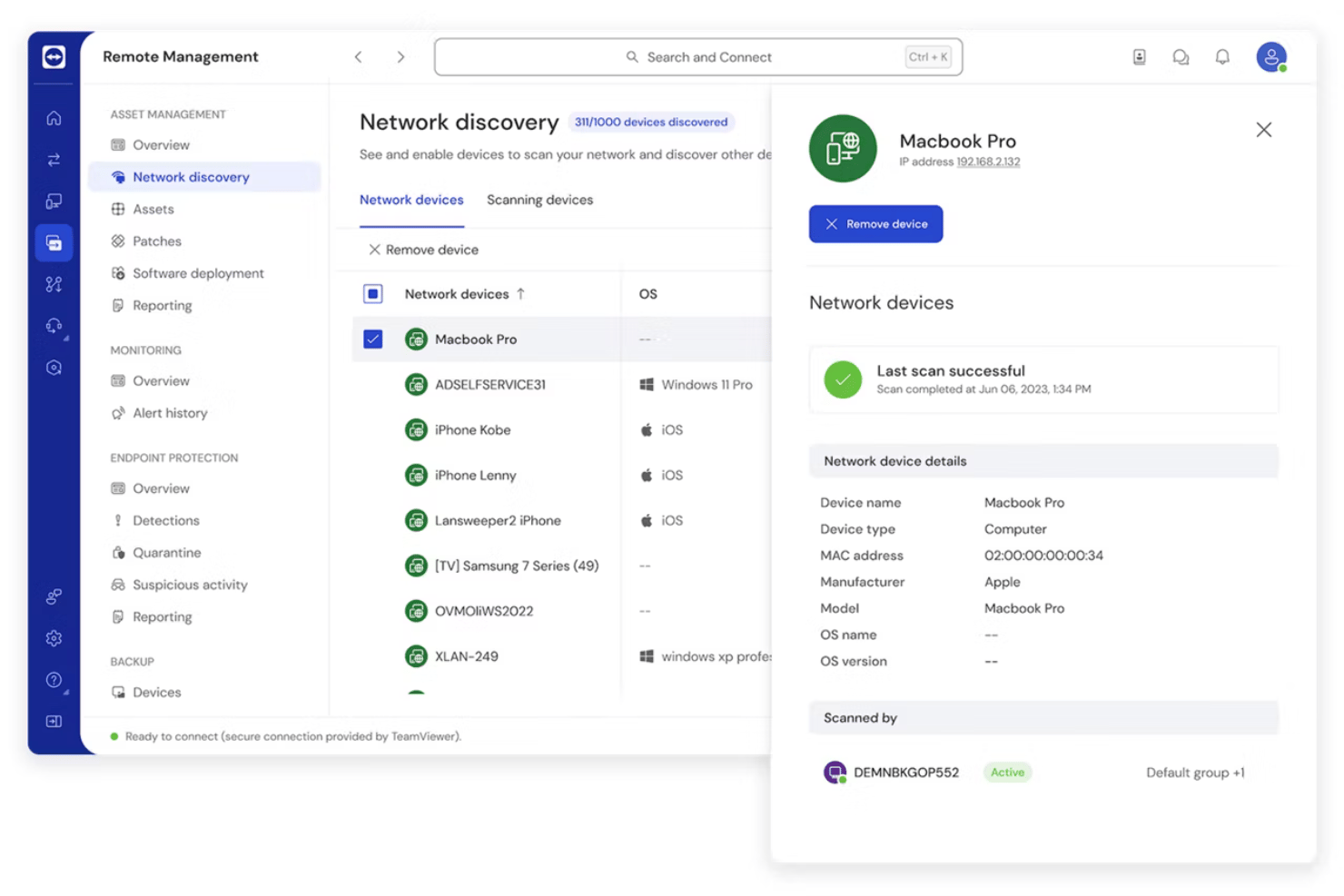Click the blue Remove device button

point(875,224)
